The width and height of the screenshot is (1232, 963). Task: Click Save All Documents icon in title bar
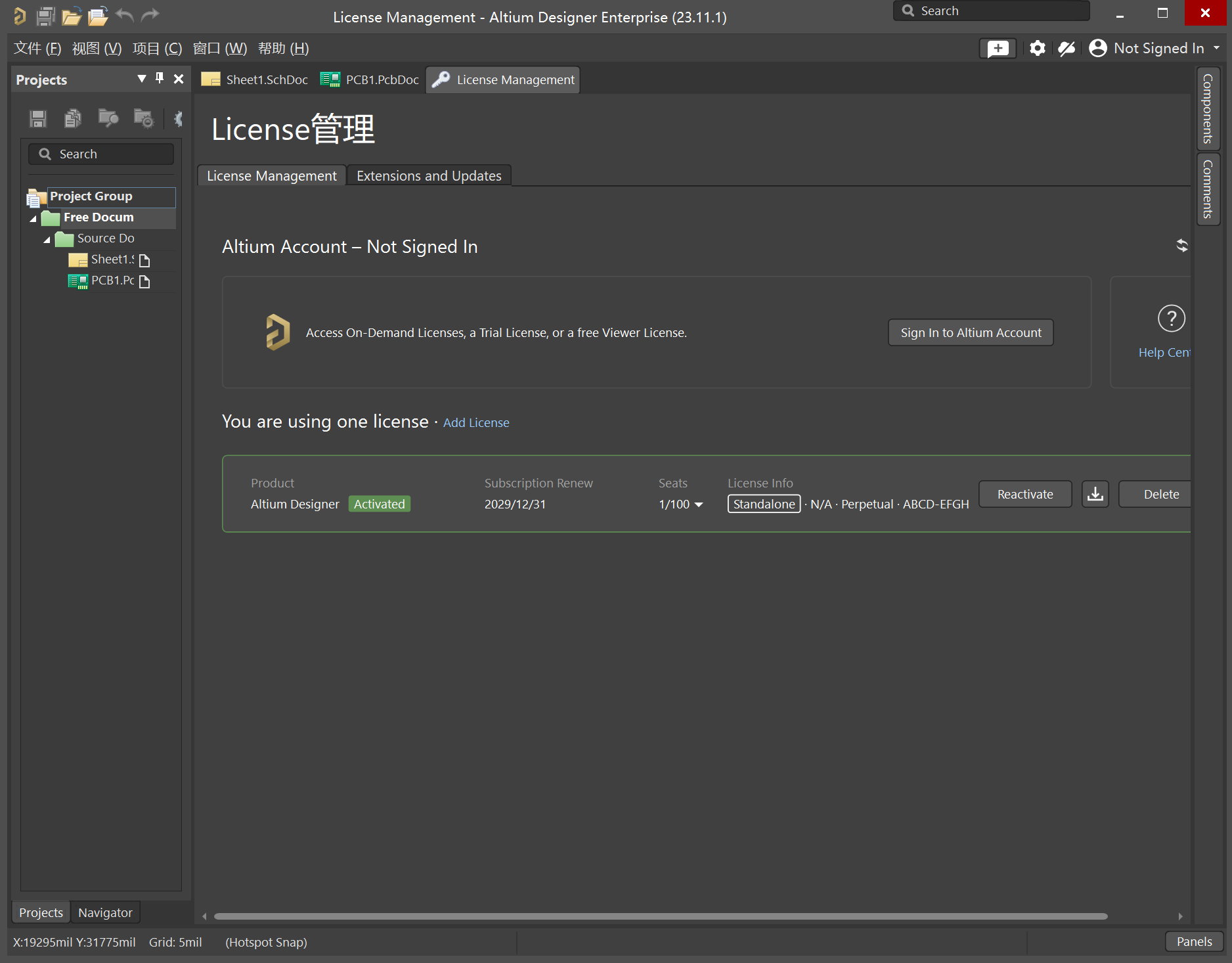[x=45, y=16]
